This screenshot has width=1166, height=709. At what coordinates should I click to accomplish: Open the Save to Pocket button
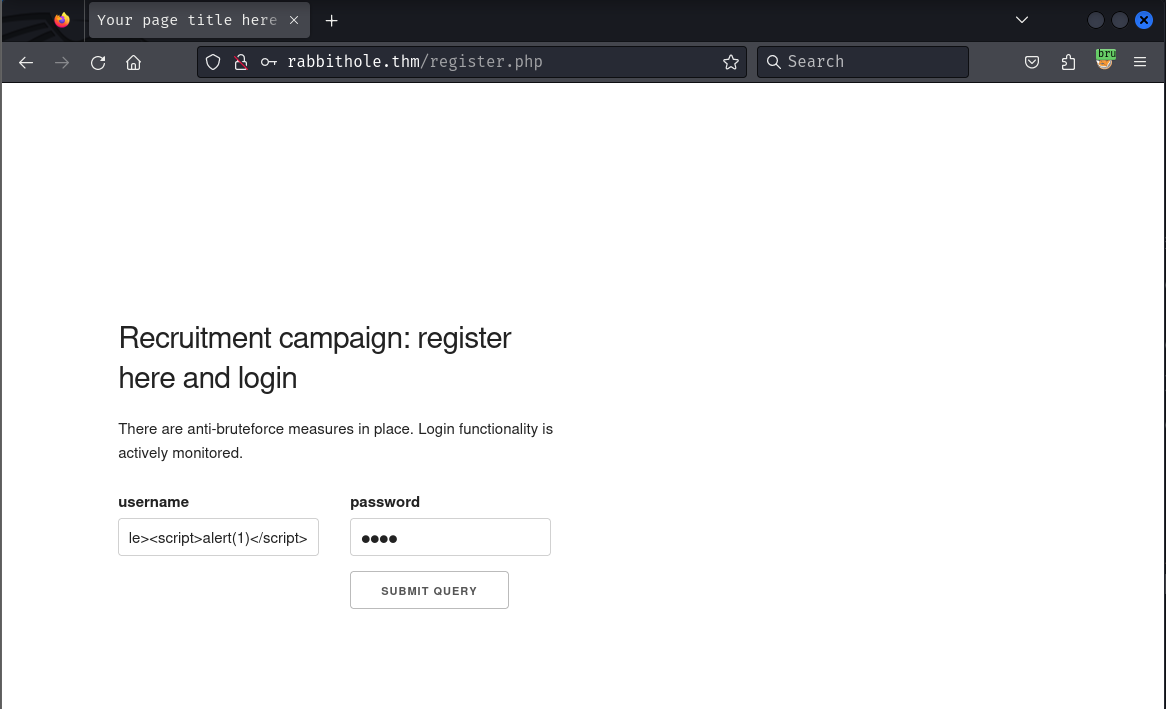tap(1032, 62)
